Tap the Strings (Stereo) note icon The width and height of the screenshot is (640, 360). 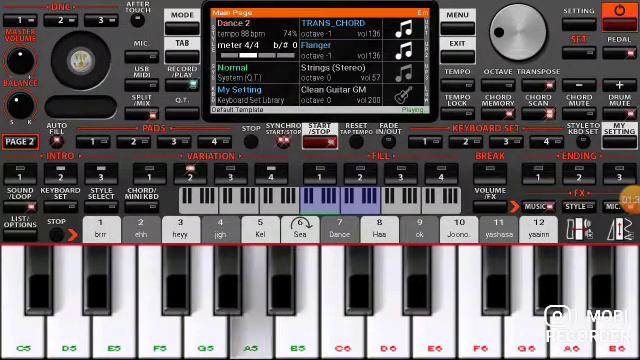[403, 73]
